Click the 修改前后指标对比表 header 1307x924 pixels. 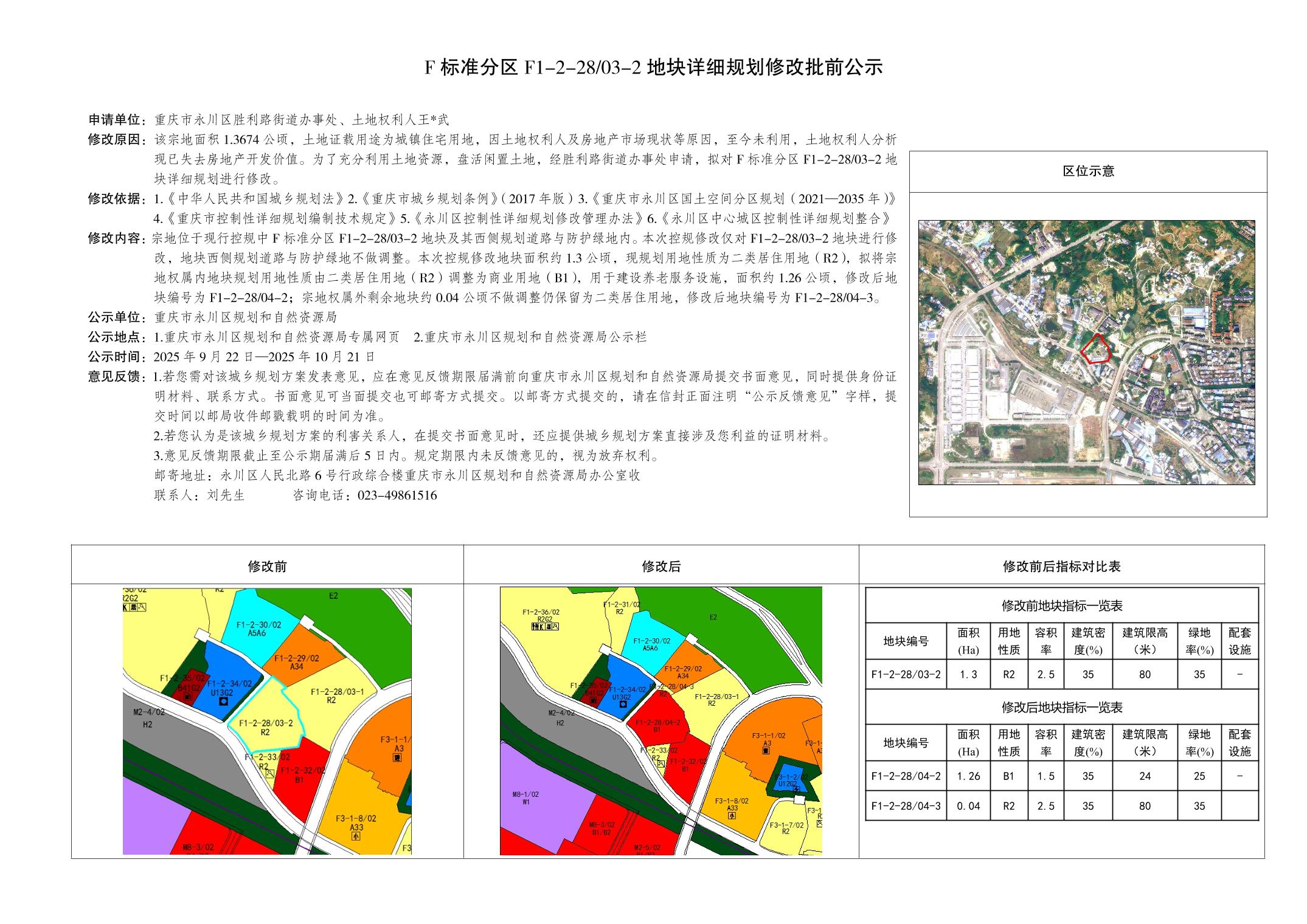point(1061,567)
